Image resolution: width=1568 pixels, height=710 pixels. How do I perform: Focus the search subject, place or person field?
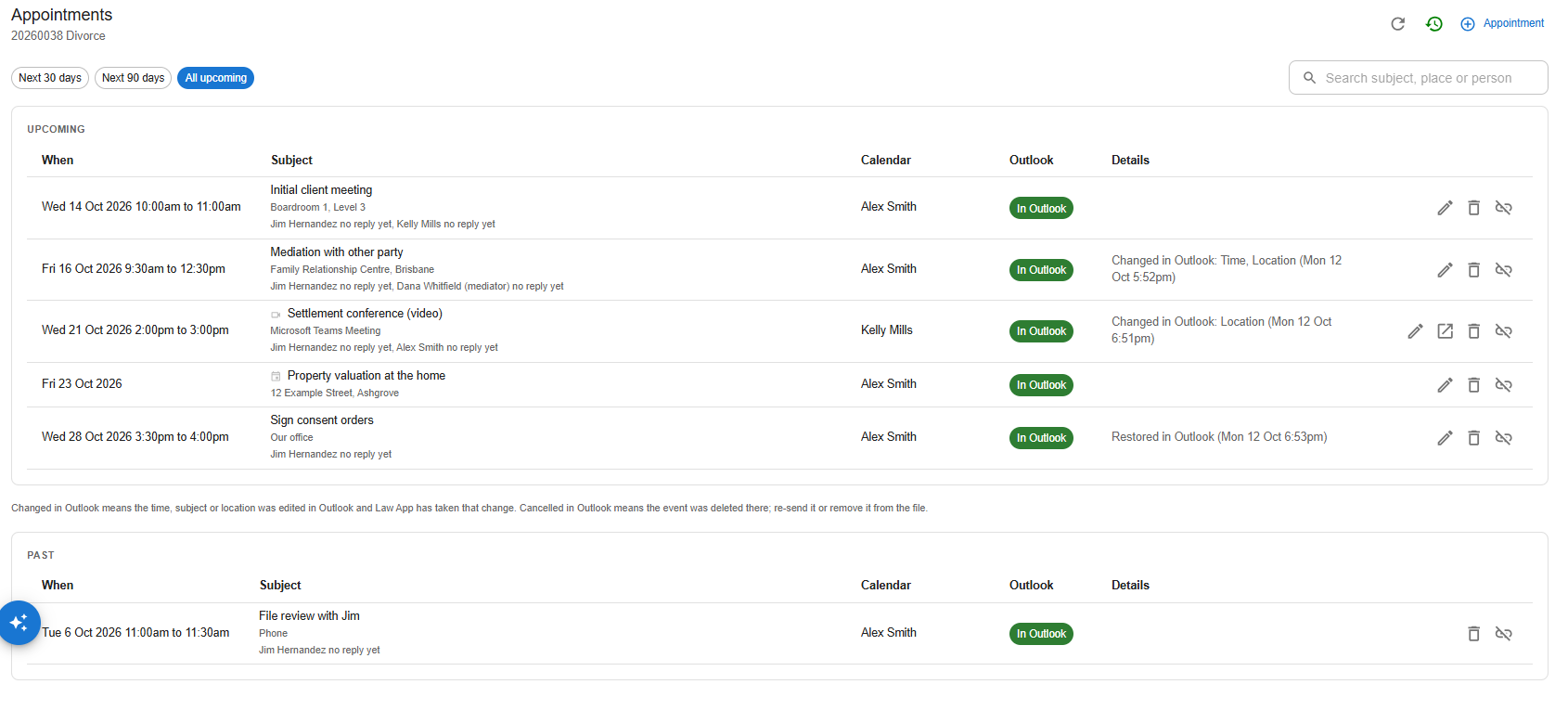click(x=1418, y=78)
